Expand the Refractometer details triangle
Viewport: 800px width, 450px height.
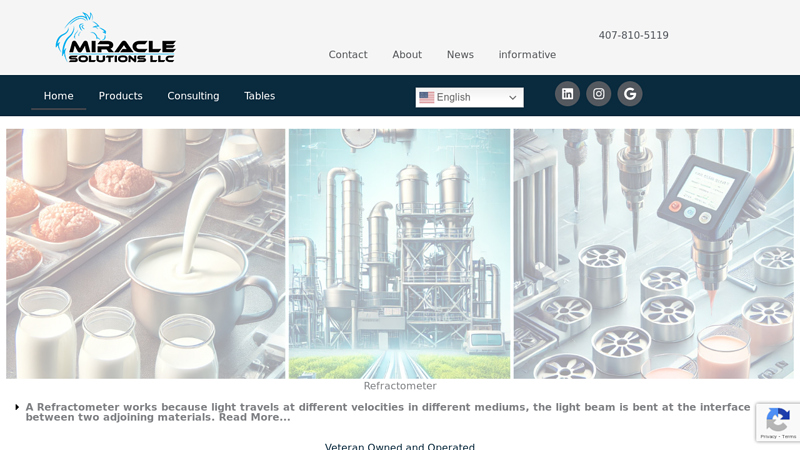17,407
